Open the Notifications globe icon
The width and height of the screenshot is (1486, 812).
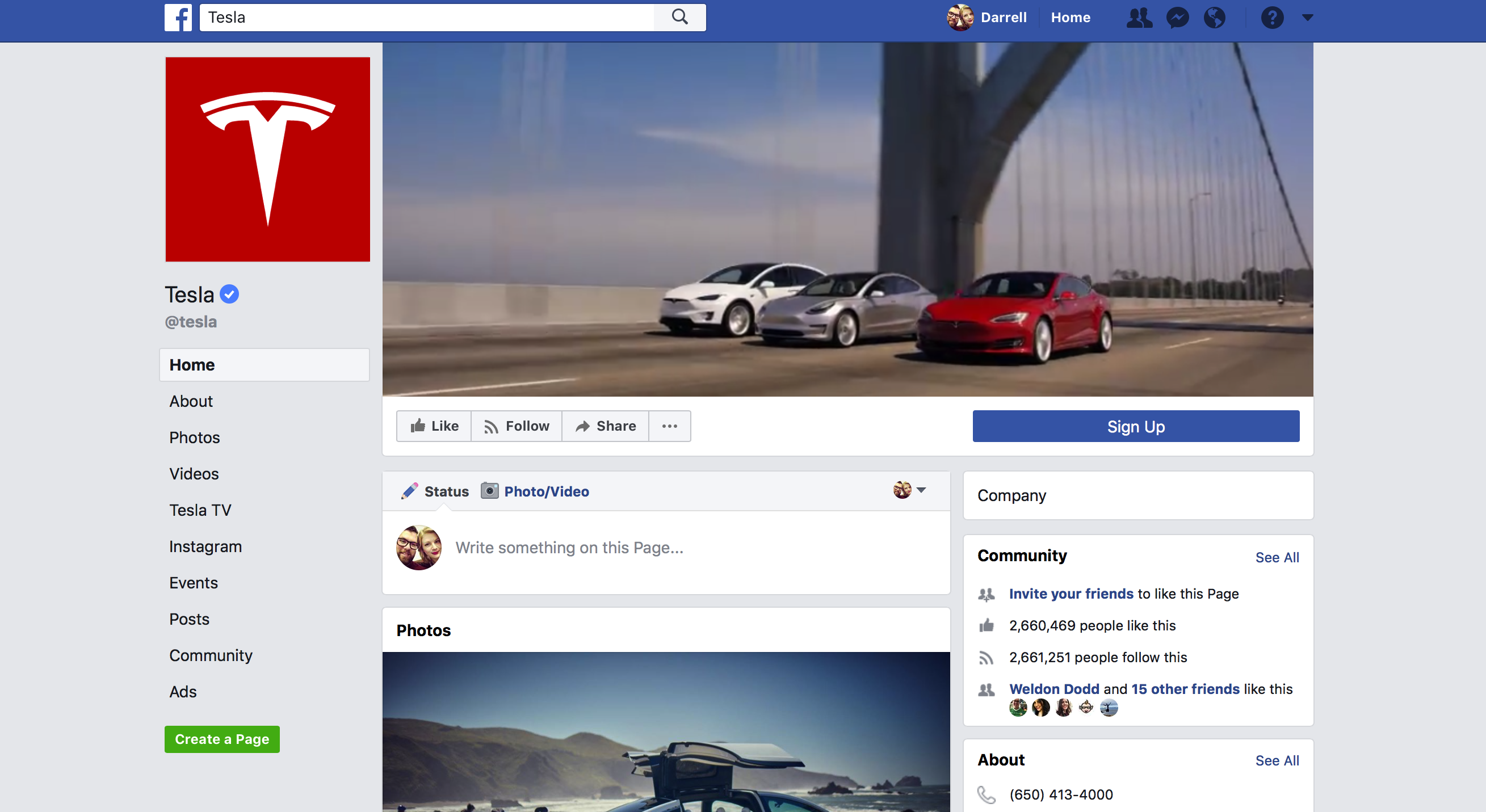click(1214, 17)
